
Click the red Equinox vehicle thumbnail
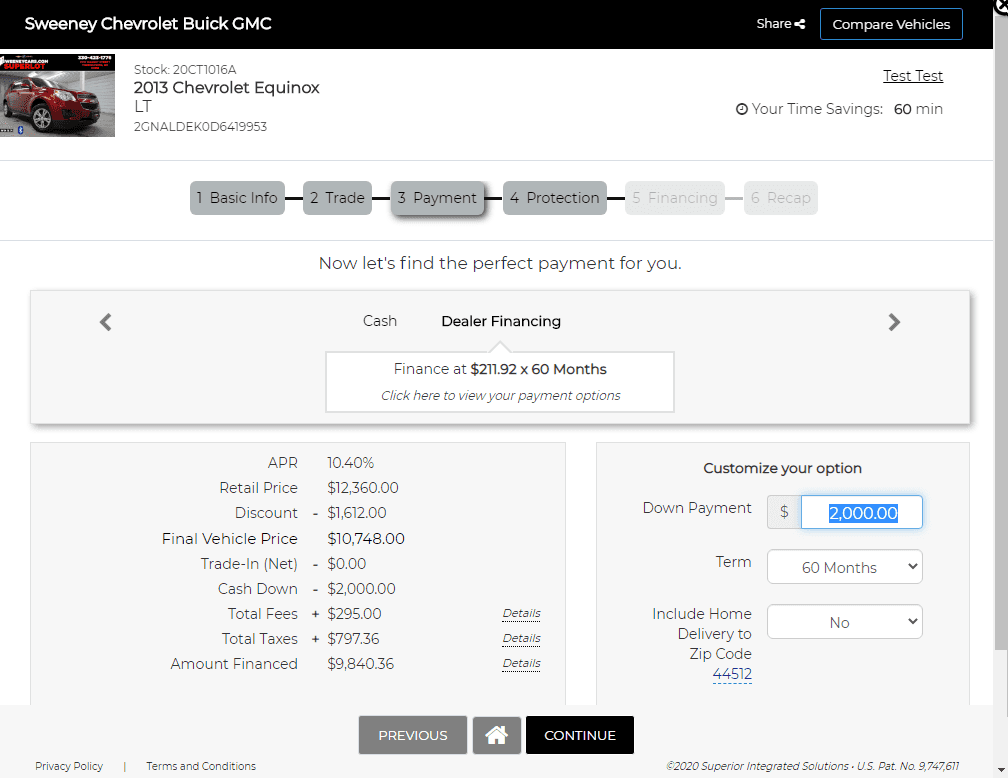tap(57, 95)
